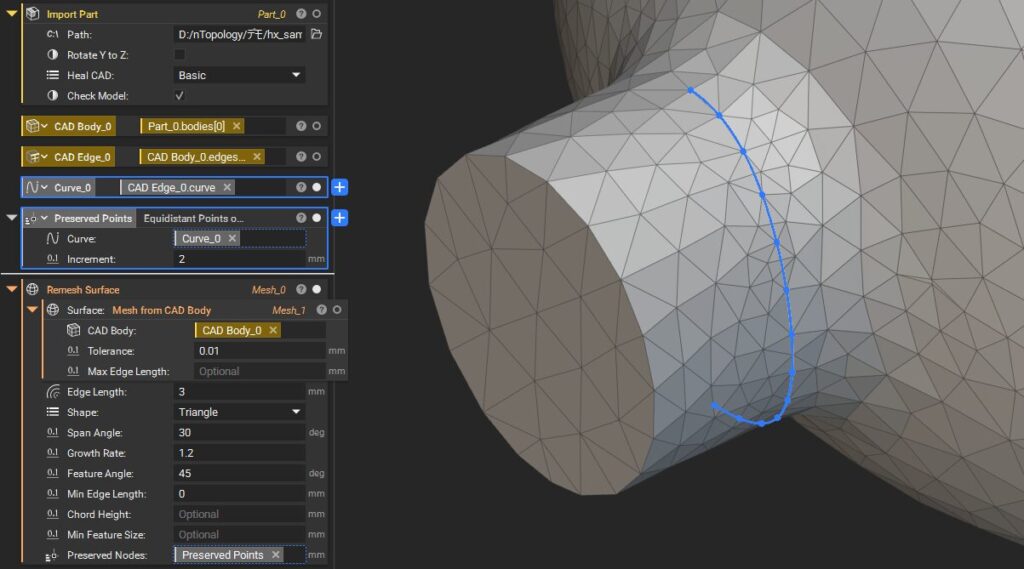Toggle visibility circle of Mesh_0

click(317, 290)
